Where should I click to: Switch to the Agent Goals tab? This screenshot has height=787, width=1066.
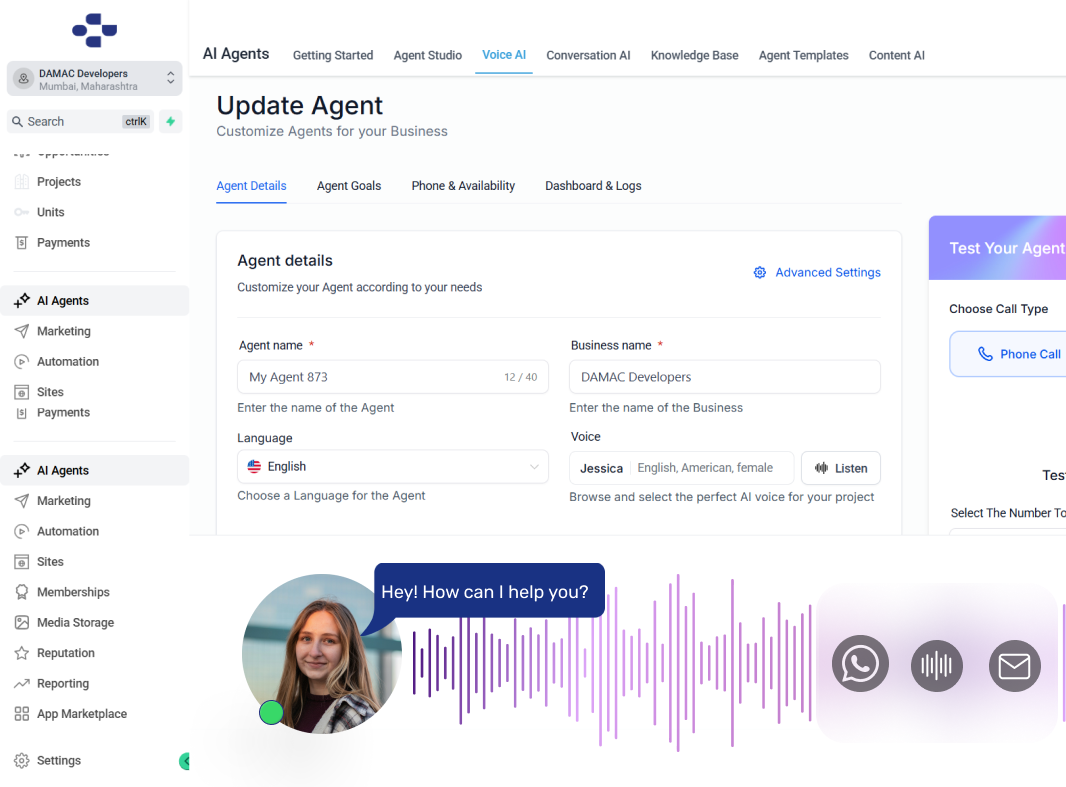click(x=349, y=186)
